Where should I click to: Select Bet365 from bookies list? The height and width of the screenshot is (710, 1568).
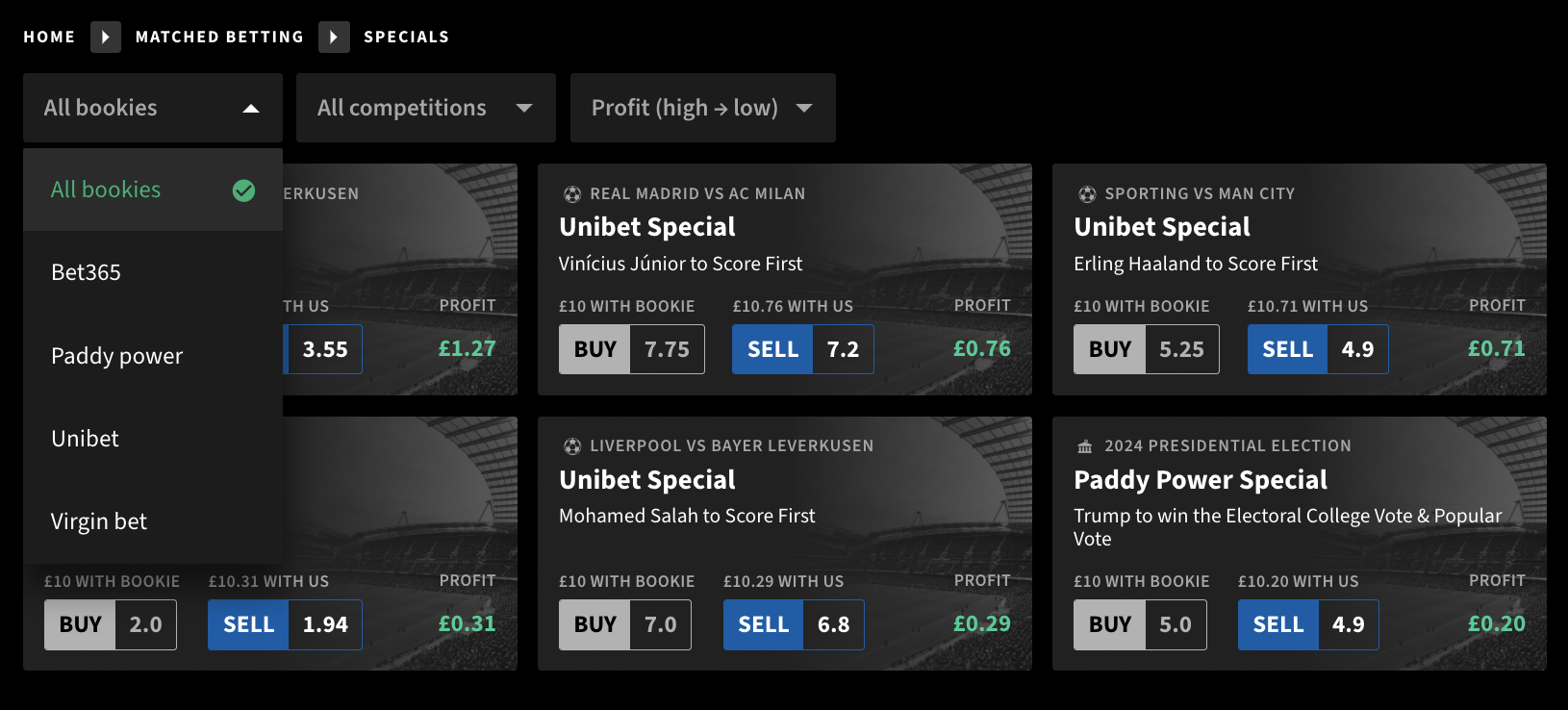tap(153, 272)
